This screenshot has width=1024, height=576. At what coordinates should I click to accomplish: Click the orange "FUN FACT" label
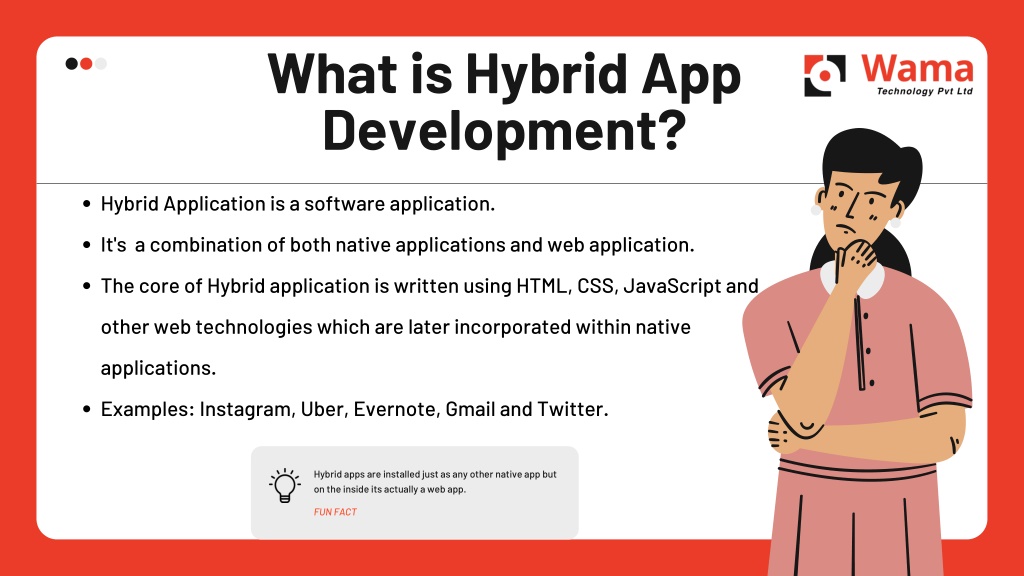click(x=335, y=512)
